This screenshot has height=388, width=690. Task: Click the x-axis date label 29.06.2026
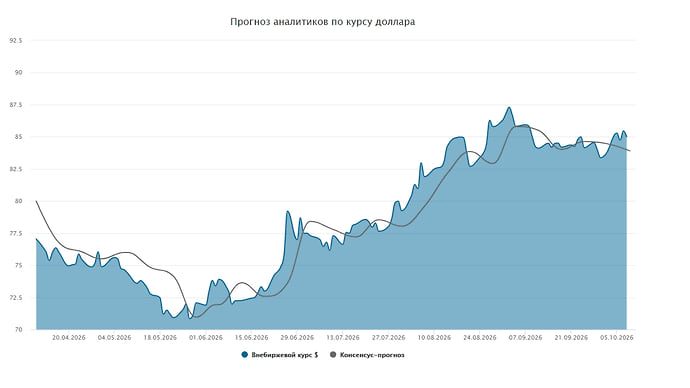pyautogui.click(x=297, y=337)
